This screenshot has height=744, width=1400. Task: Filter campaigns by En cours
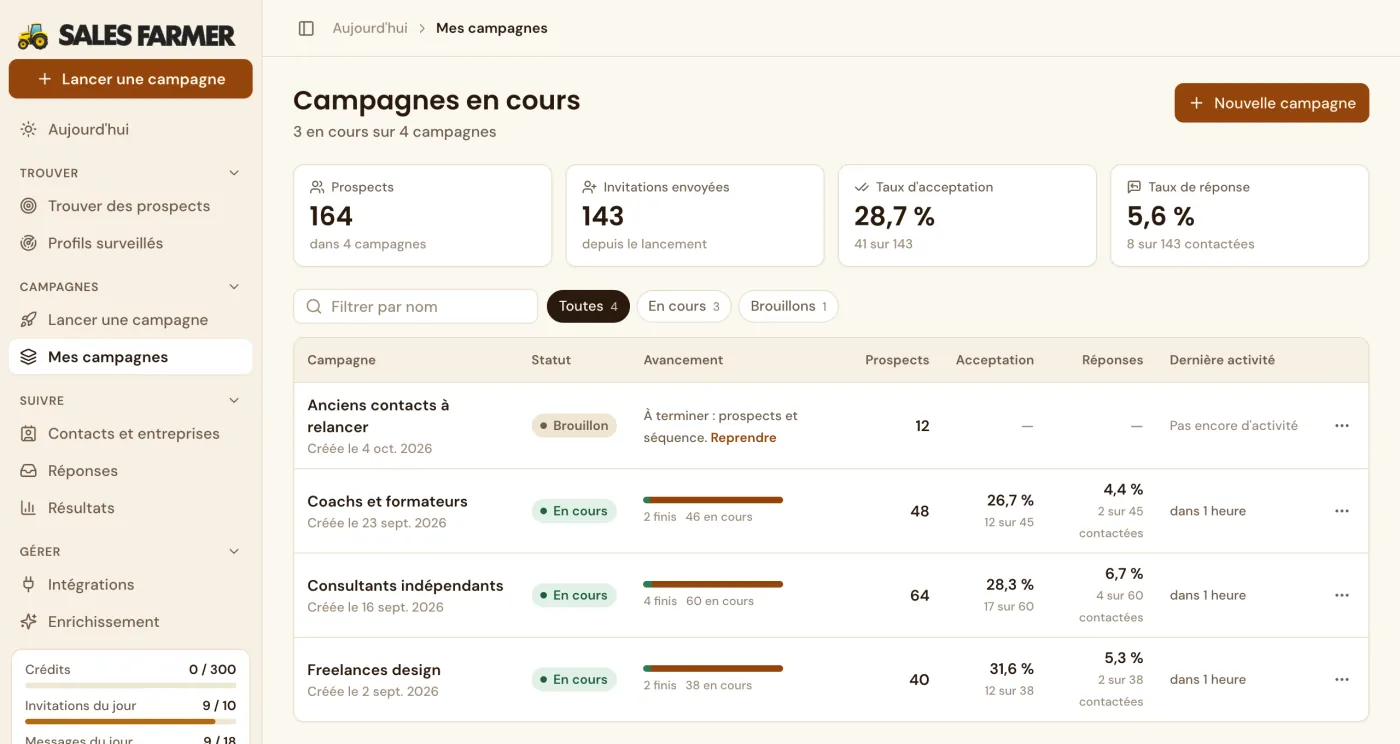(x=684, y=307)
